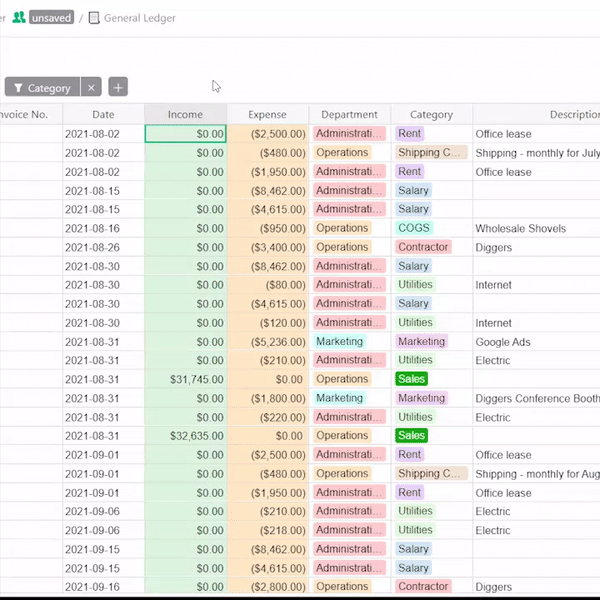Remove the Category filter with the X
Viewport: 600px width, 600px height.
[90, 88]
